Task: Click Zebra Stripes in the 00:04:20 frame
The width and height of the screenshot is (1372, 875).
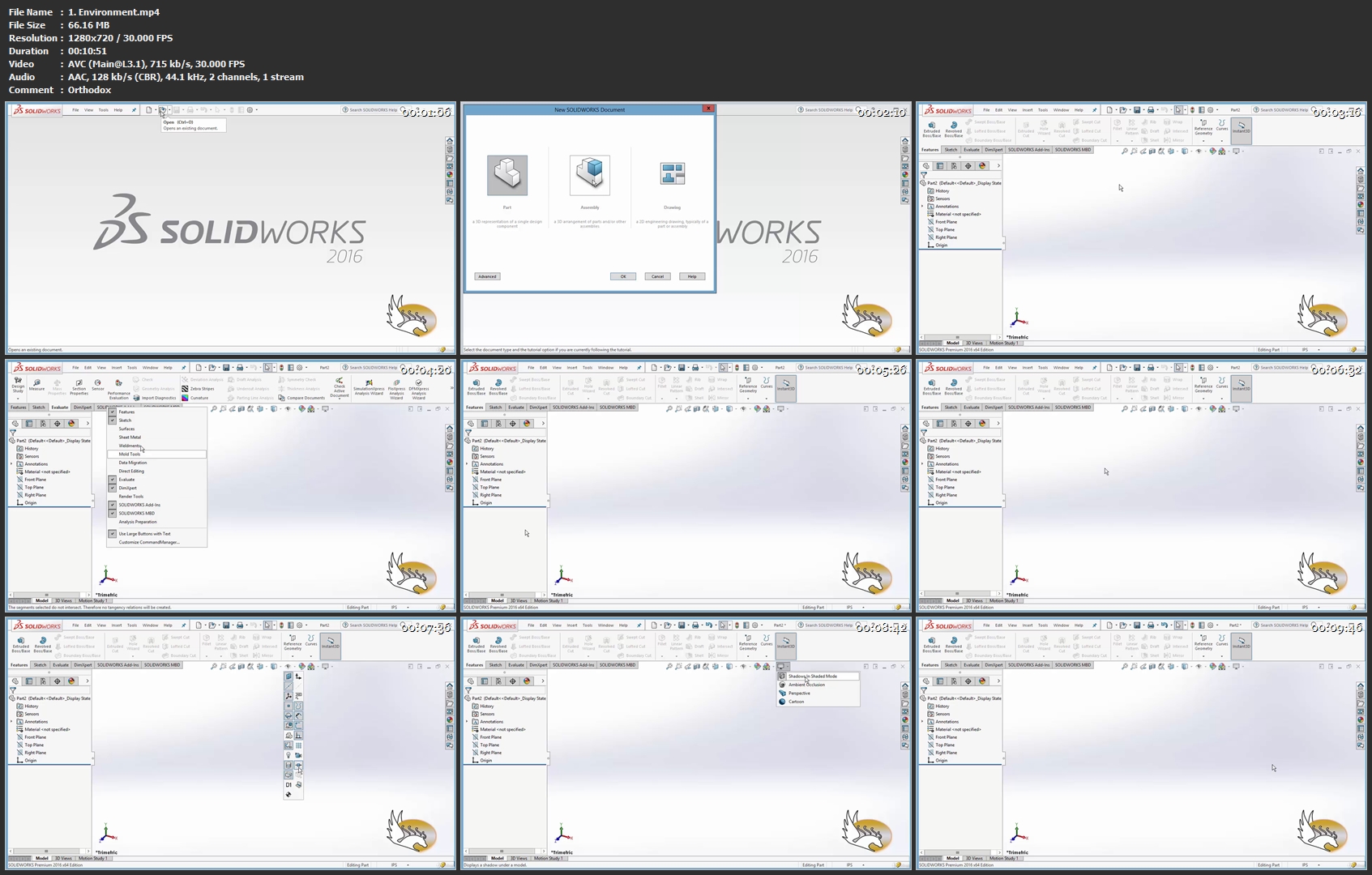Action: tap(199, 389)
